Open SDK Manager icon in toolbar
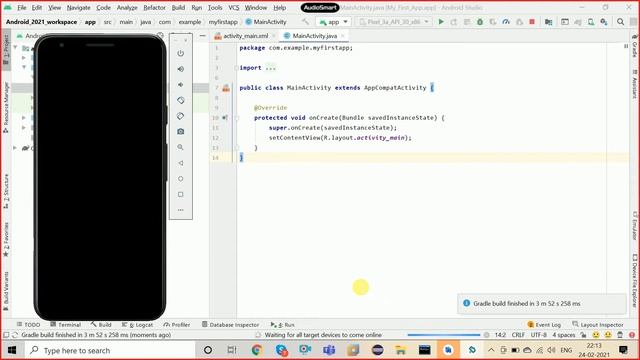Screen dimensions: 640x360 pyautogui.click(x=604, y=22)
